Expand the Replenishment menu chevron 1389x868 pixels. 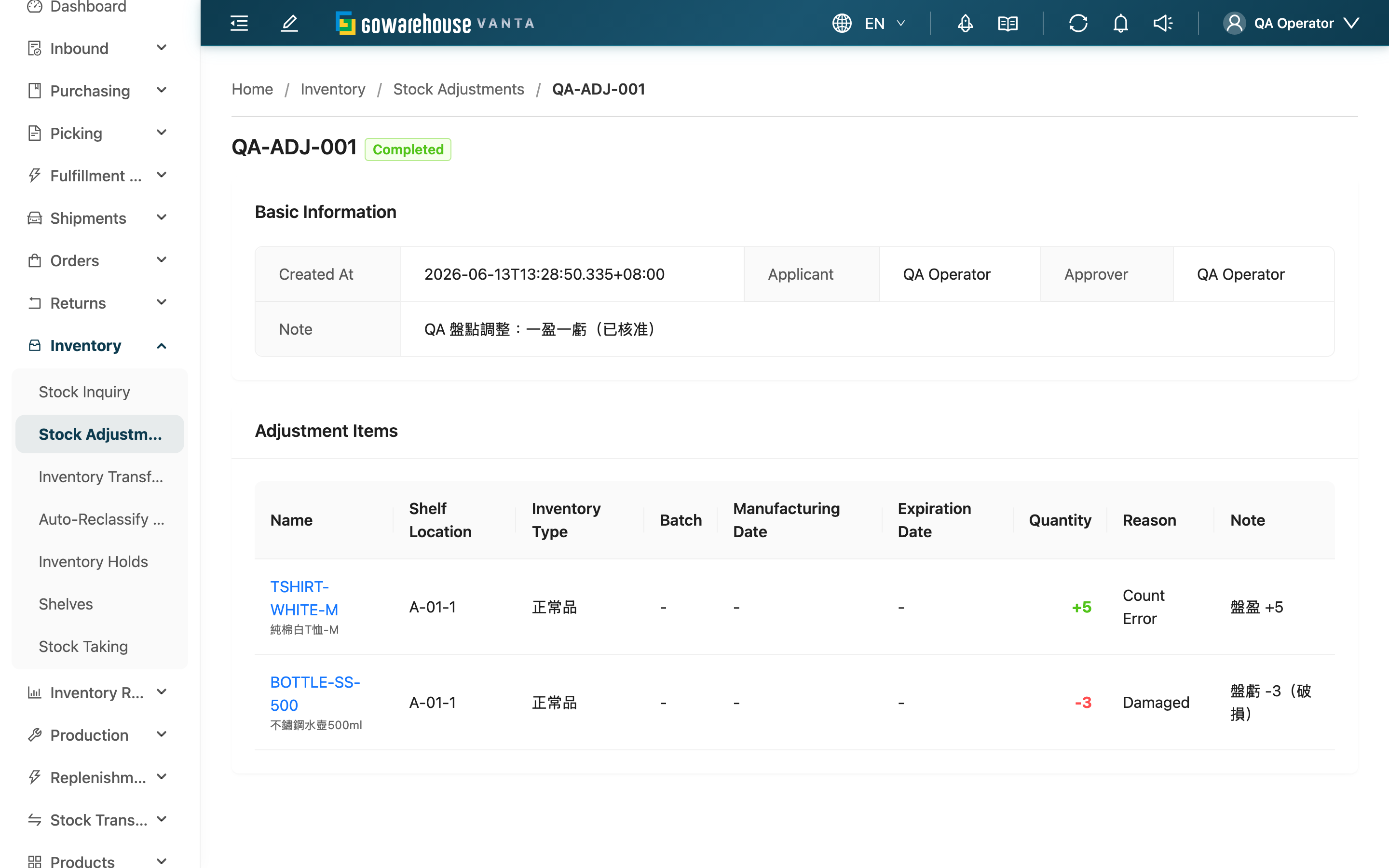pos(162,777)
